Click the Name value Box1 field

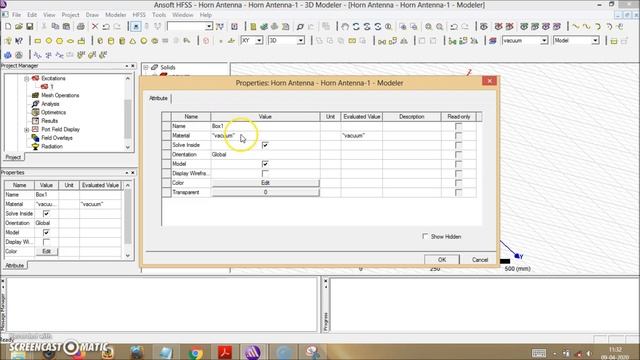tap(265, 126)
